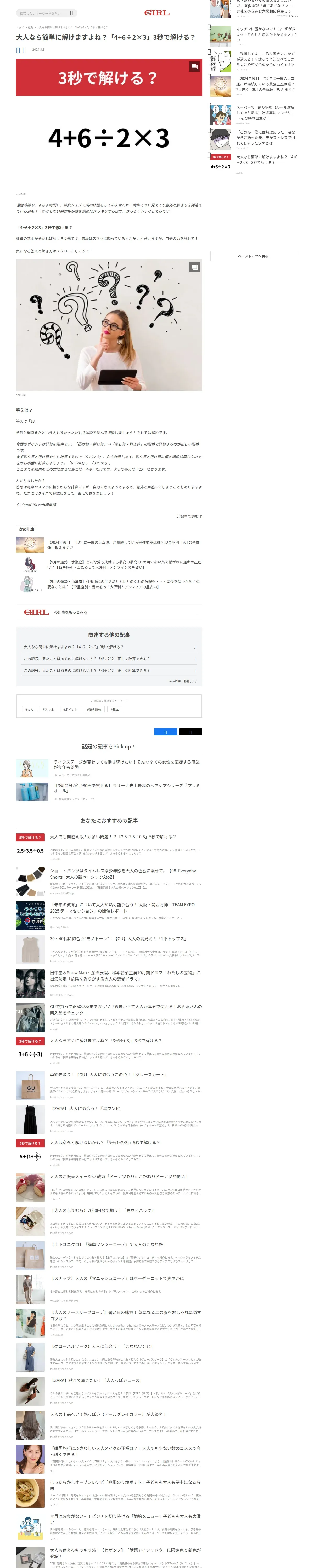Click the light blue share icon under title
The height and width of the screenshot is (1568, 314).
(x=18, y=50)
